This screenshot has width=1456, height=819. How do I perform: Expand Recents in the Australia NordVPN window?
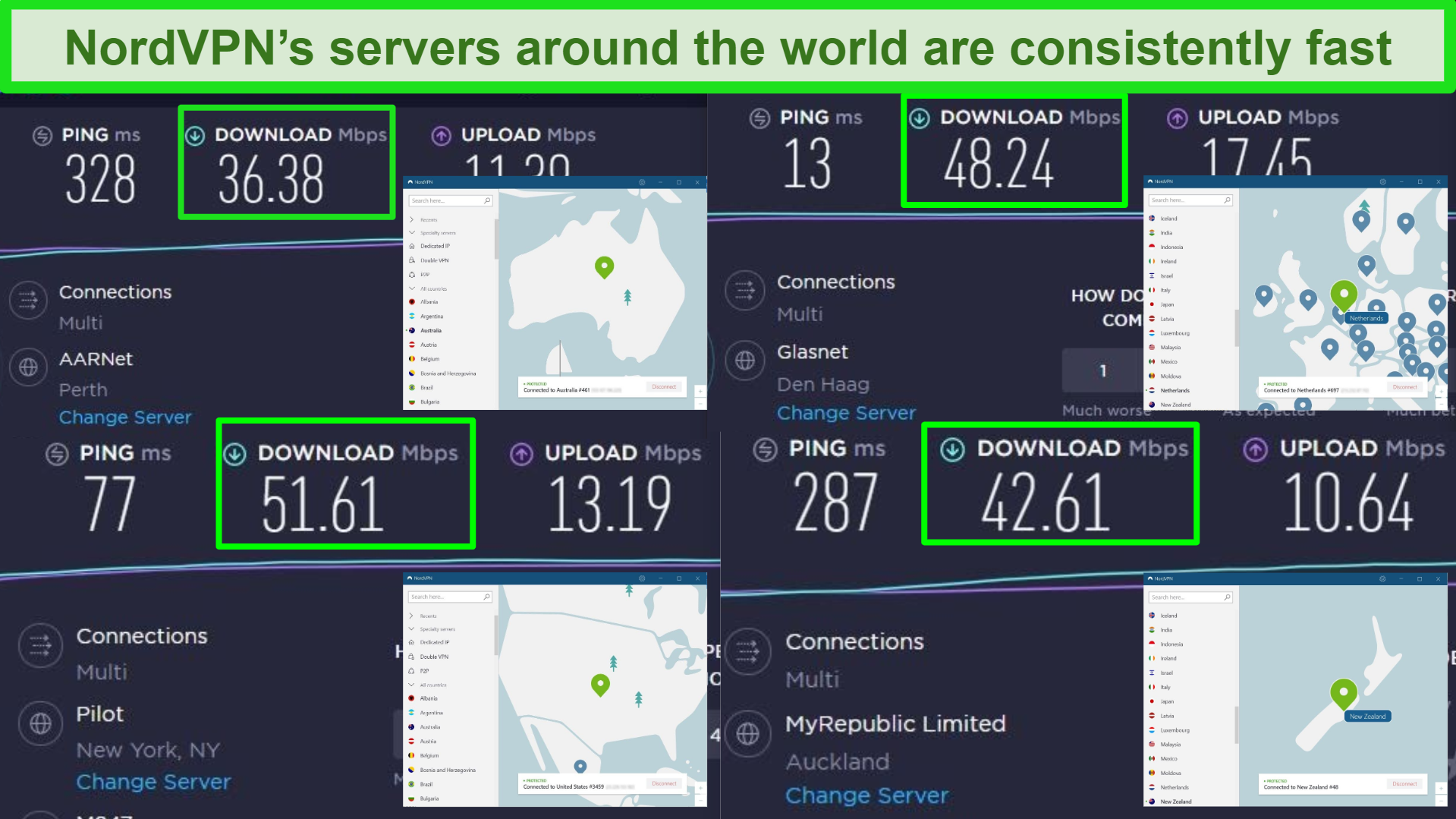[x=412, y=219]
